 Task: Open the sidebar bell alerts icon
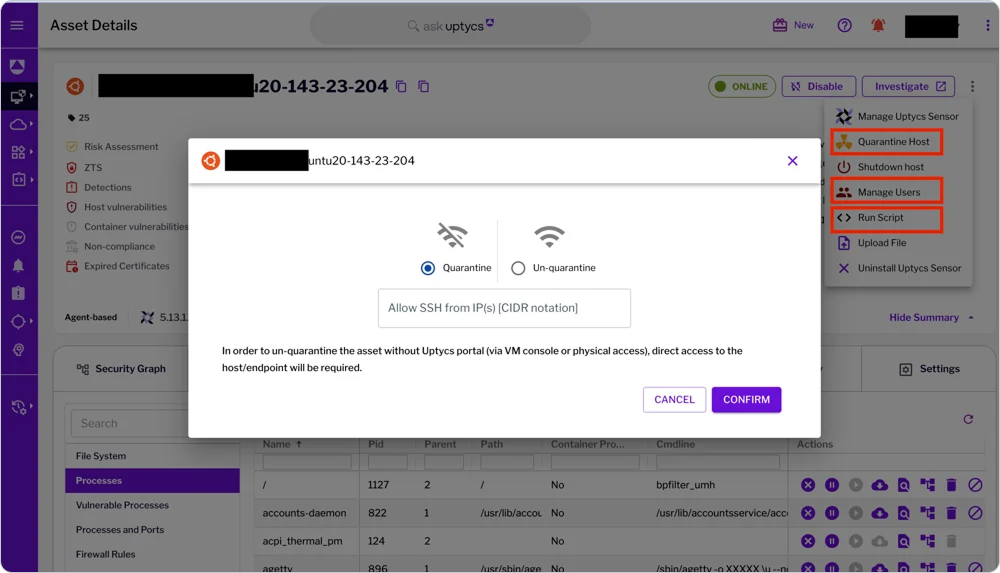(18, 265)
